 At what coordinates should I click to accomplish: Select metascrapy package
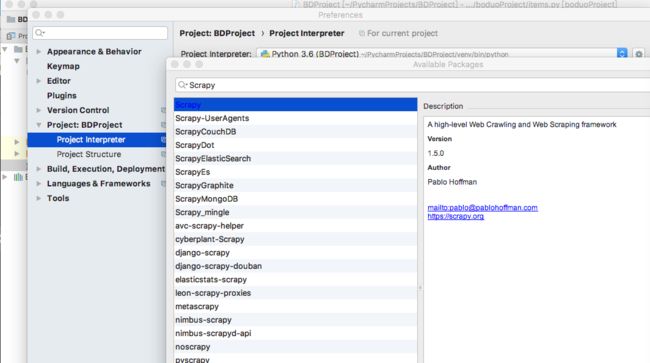click(x=296, y=306)
